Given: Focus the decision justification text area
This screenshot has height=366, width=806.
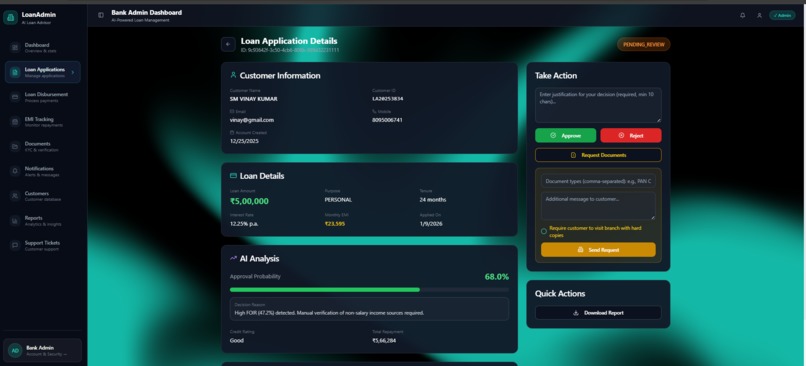Looking at the screenshot, I should pyautogui.click(x=598, y=105).
